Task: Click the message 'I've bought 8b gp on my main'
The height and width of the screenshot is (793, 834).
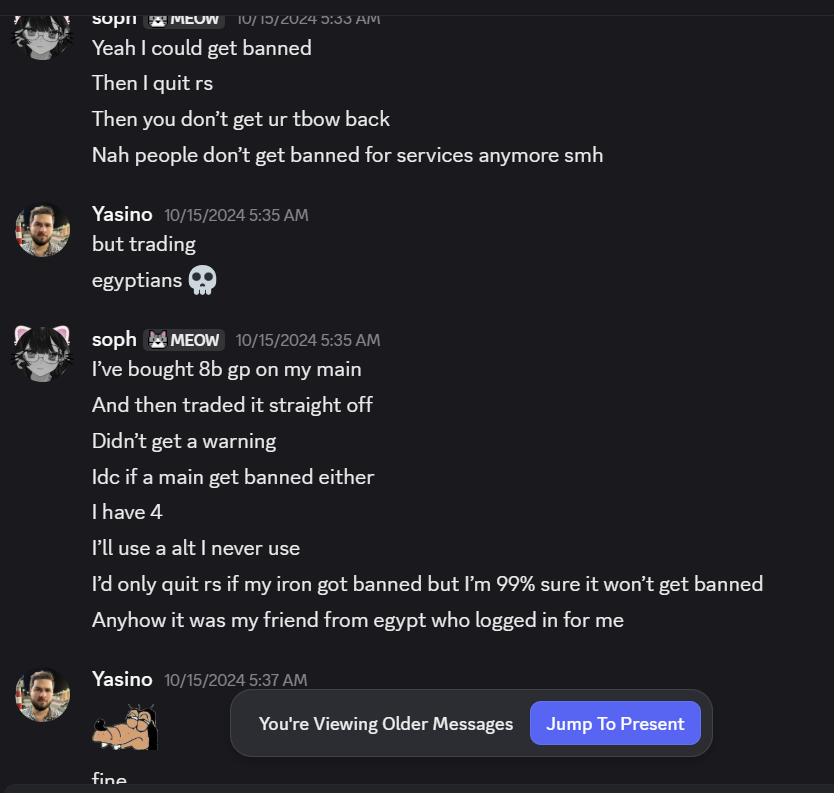Action: point(226,369)
